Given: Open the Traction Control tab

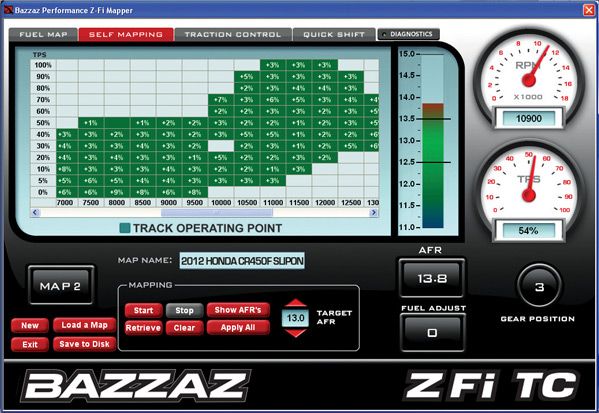Looking at the screenshot, I should coord(233,34).
